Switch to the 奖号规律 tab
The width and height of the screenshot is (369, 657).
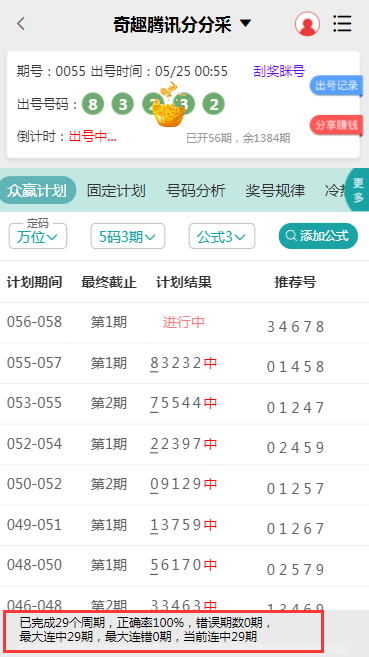click(x=275, y=191)
